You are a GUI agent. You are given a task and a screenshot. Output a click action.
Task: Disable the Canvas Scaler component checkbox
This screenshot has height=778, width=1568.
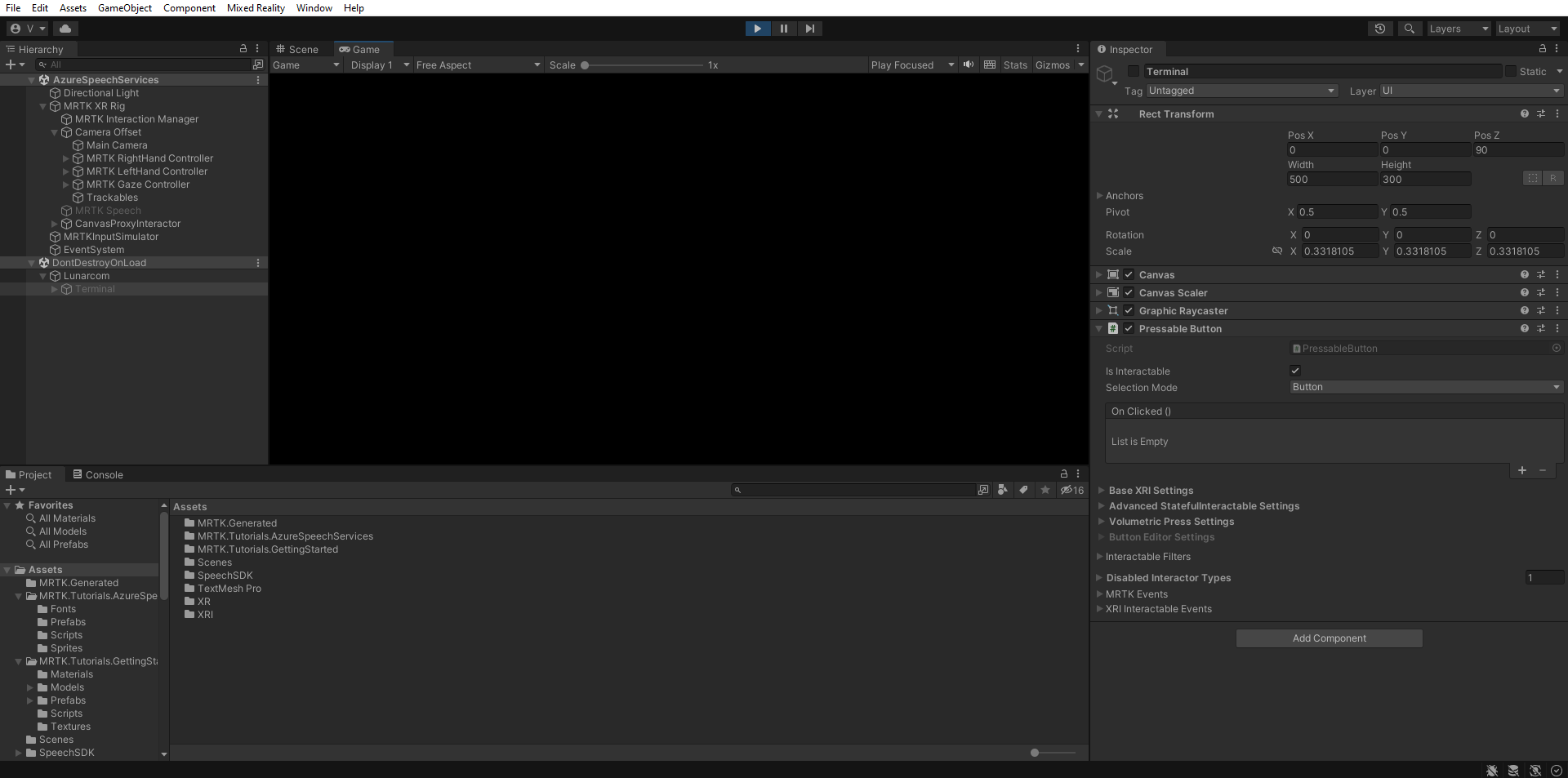[1129, 293]
